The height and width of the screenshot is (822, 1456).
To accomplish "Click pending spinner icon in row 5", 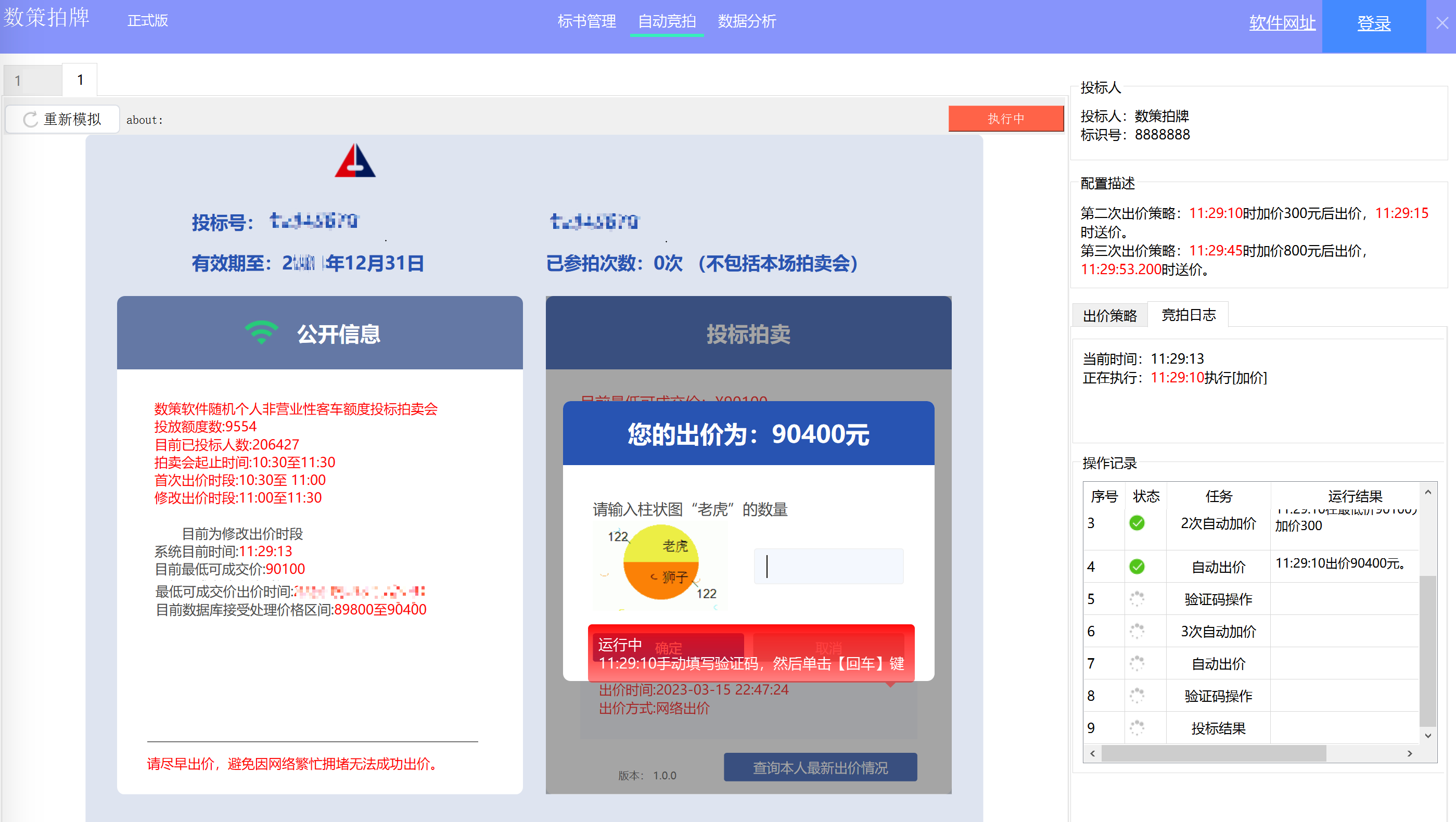I will (x=1136, y=599).
